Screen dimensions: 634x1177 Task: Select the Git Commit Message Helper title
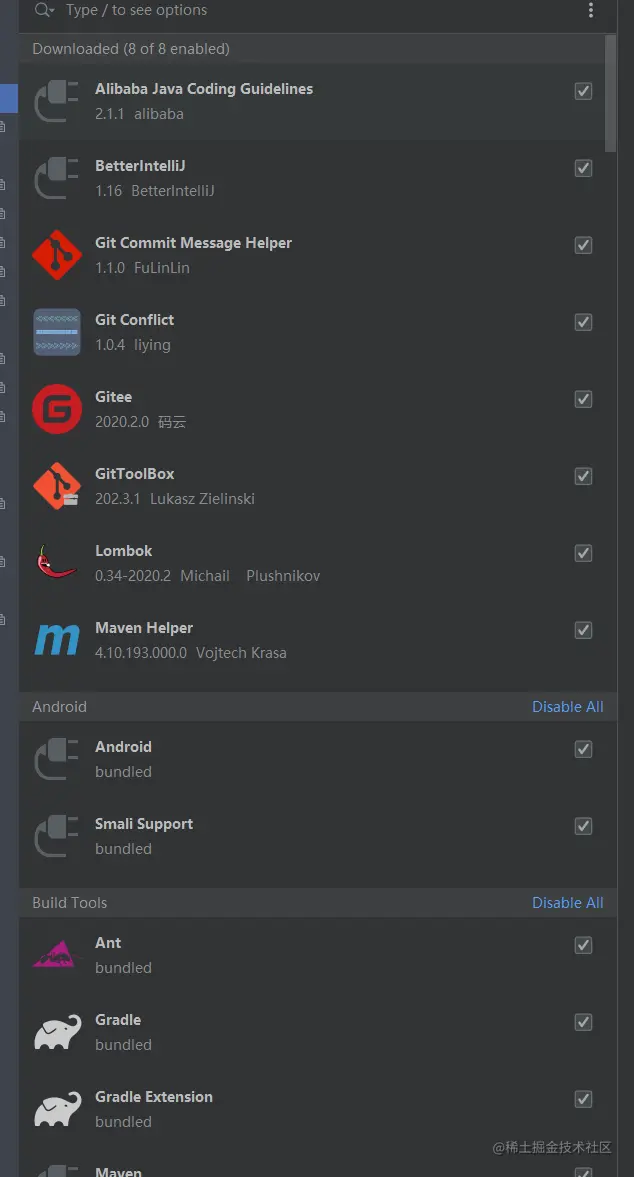coord(194,242)
